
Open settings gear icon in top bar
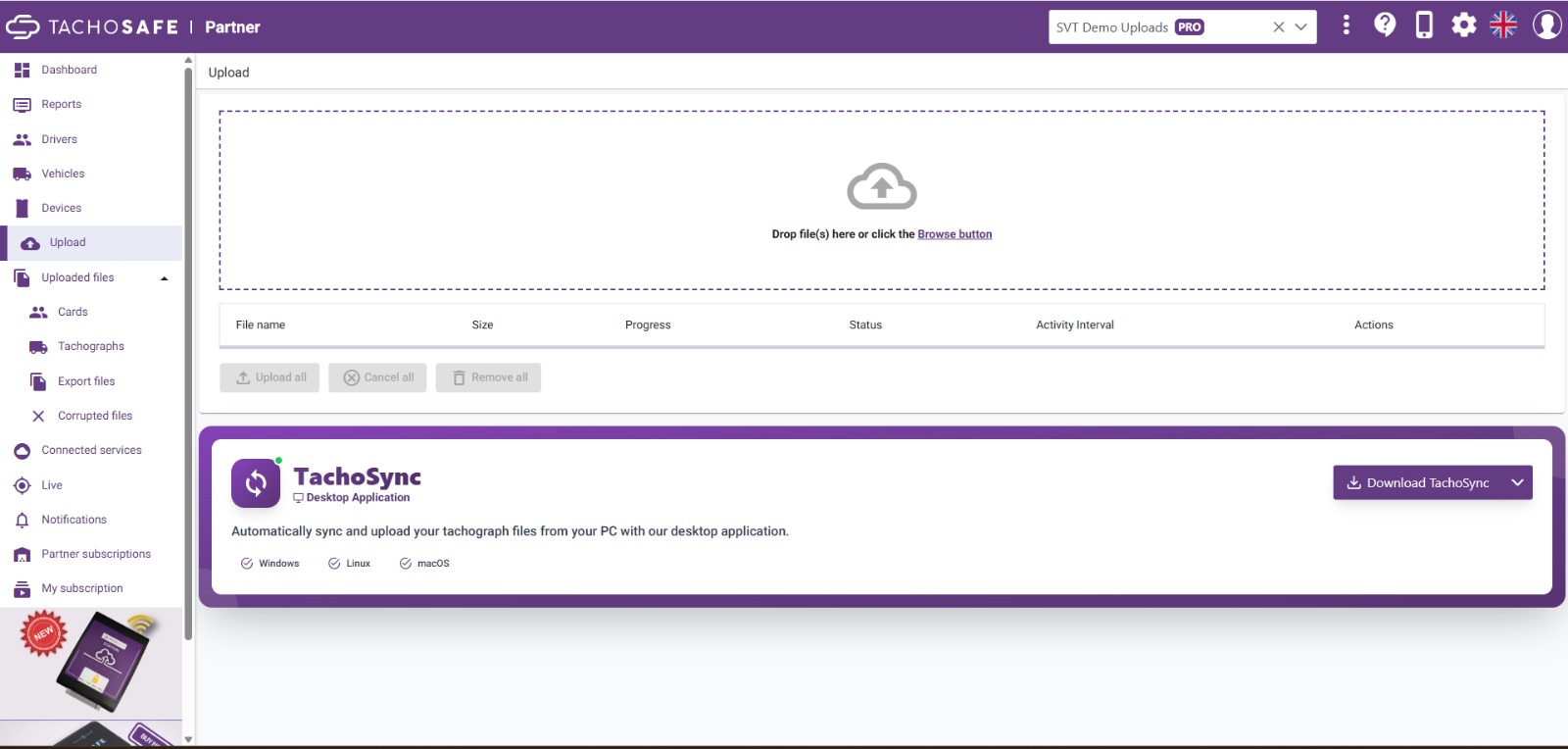pyautogui.click(x=1464, y=25)
